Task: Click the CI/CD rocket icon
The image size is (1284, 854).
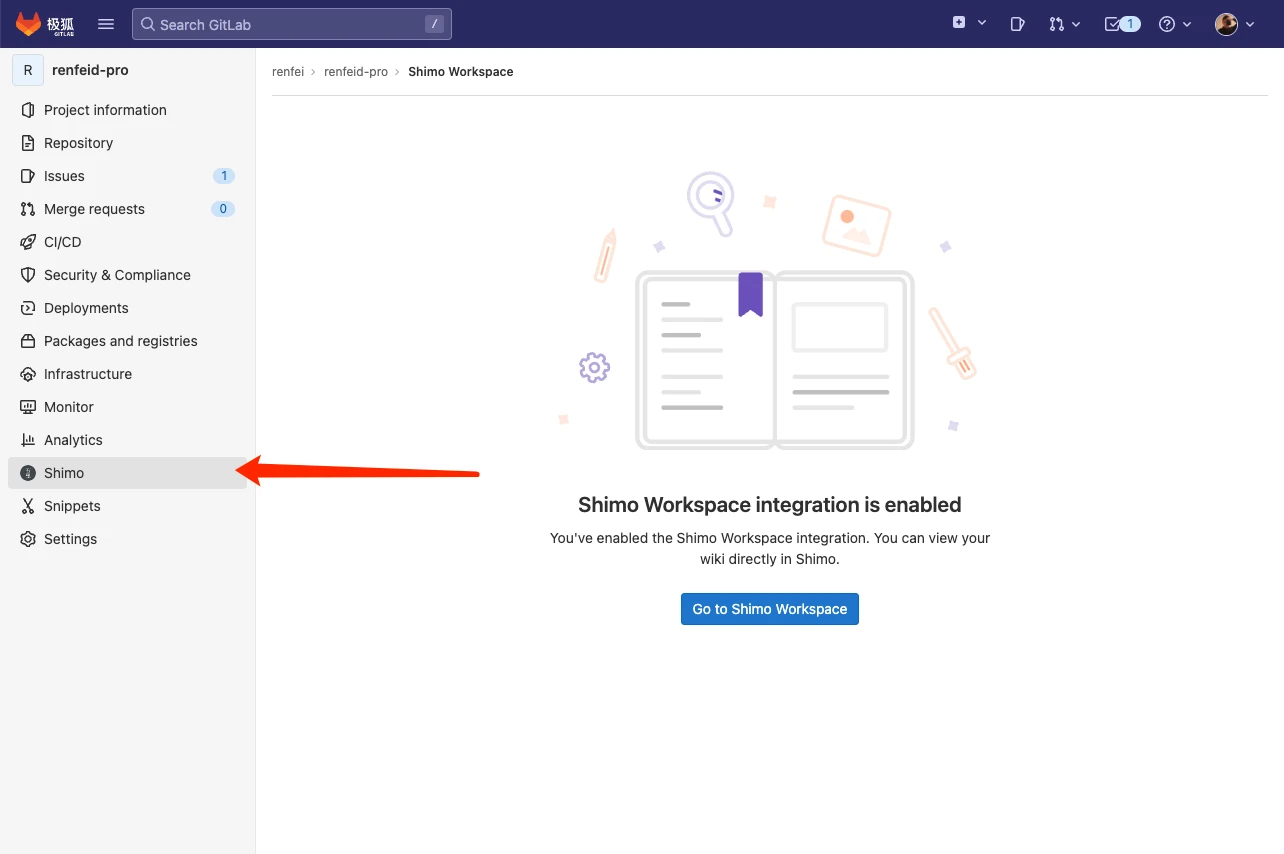Action: coord(28,242)
